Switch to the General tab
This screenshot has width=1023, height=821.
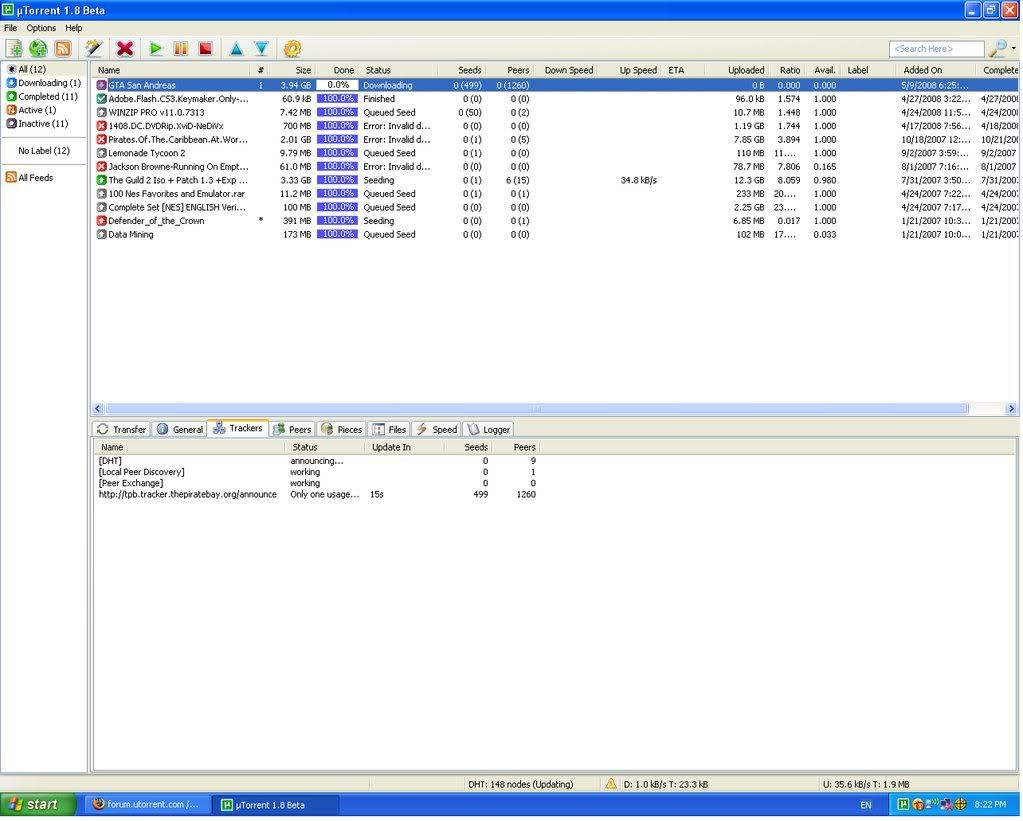click(180, 429)
